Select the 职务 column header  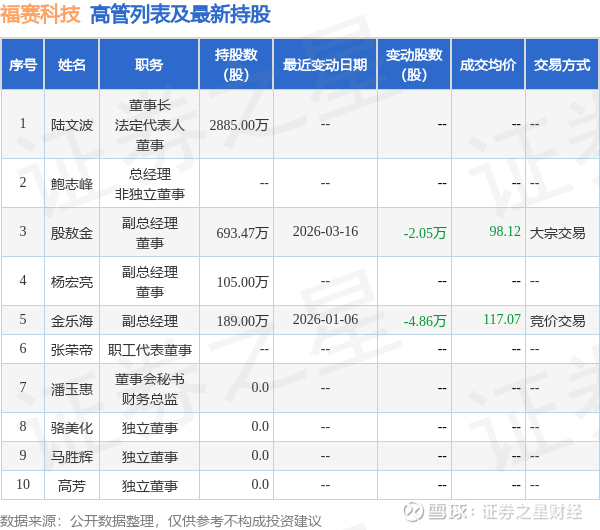pyautogui.click(x=149, y=65)
